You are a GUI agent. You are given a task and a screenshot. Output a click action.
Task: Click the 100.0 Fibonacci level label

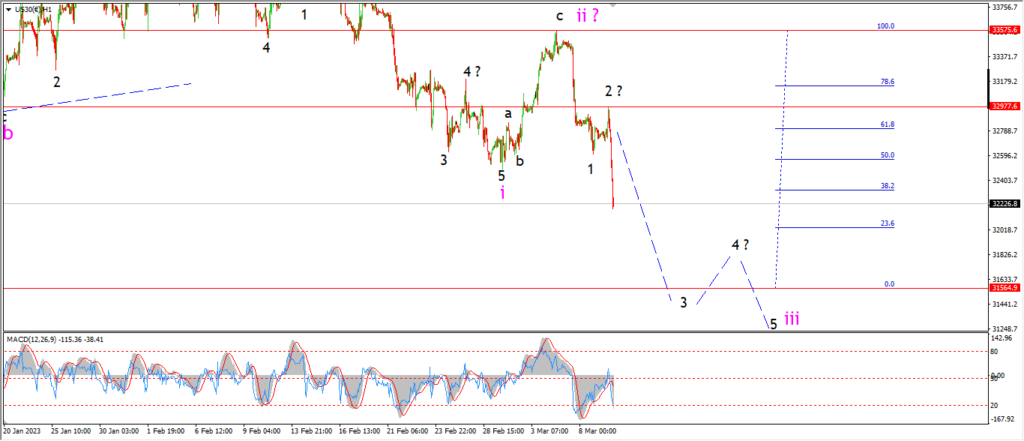pyautogui.click(x=886, y=27)
